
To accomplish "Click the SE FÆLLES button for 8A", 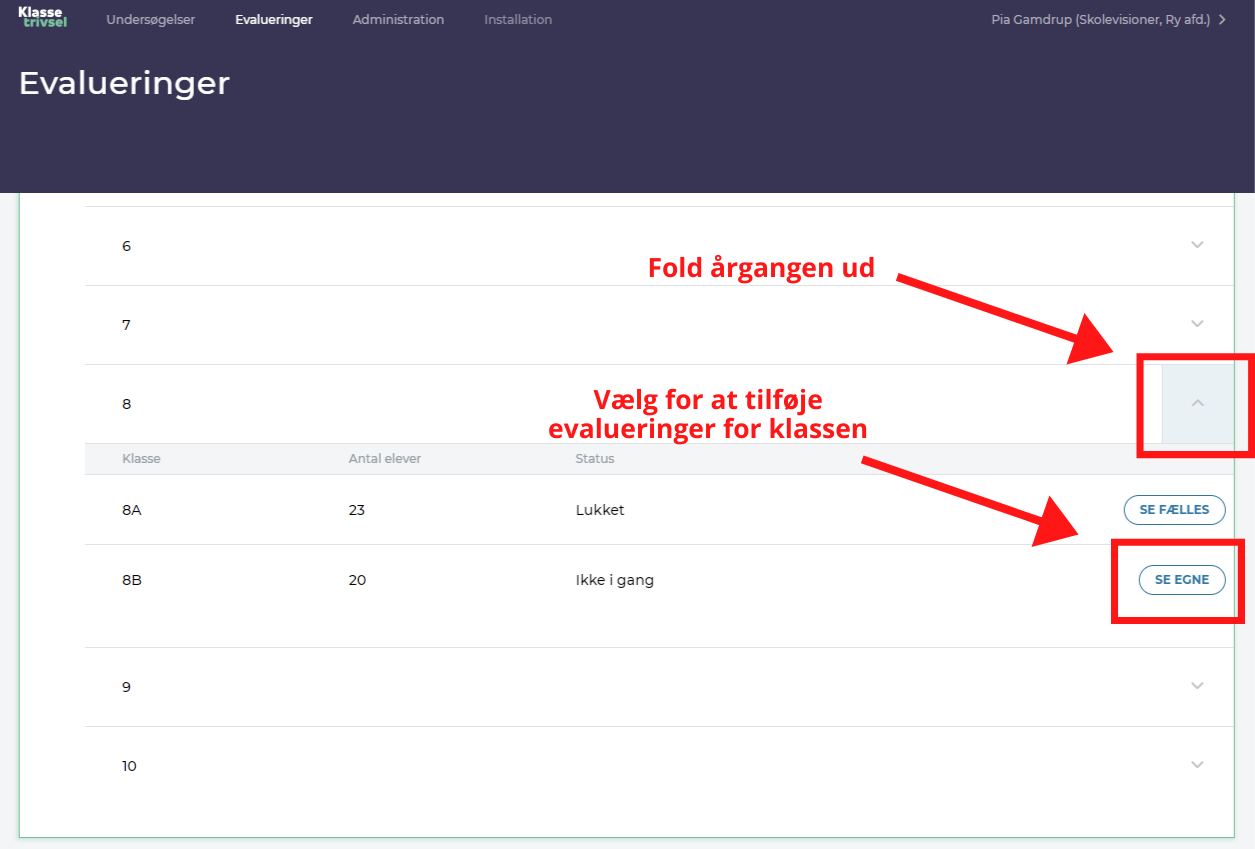I will [x=1174, y=509].
